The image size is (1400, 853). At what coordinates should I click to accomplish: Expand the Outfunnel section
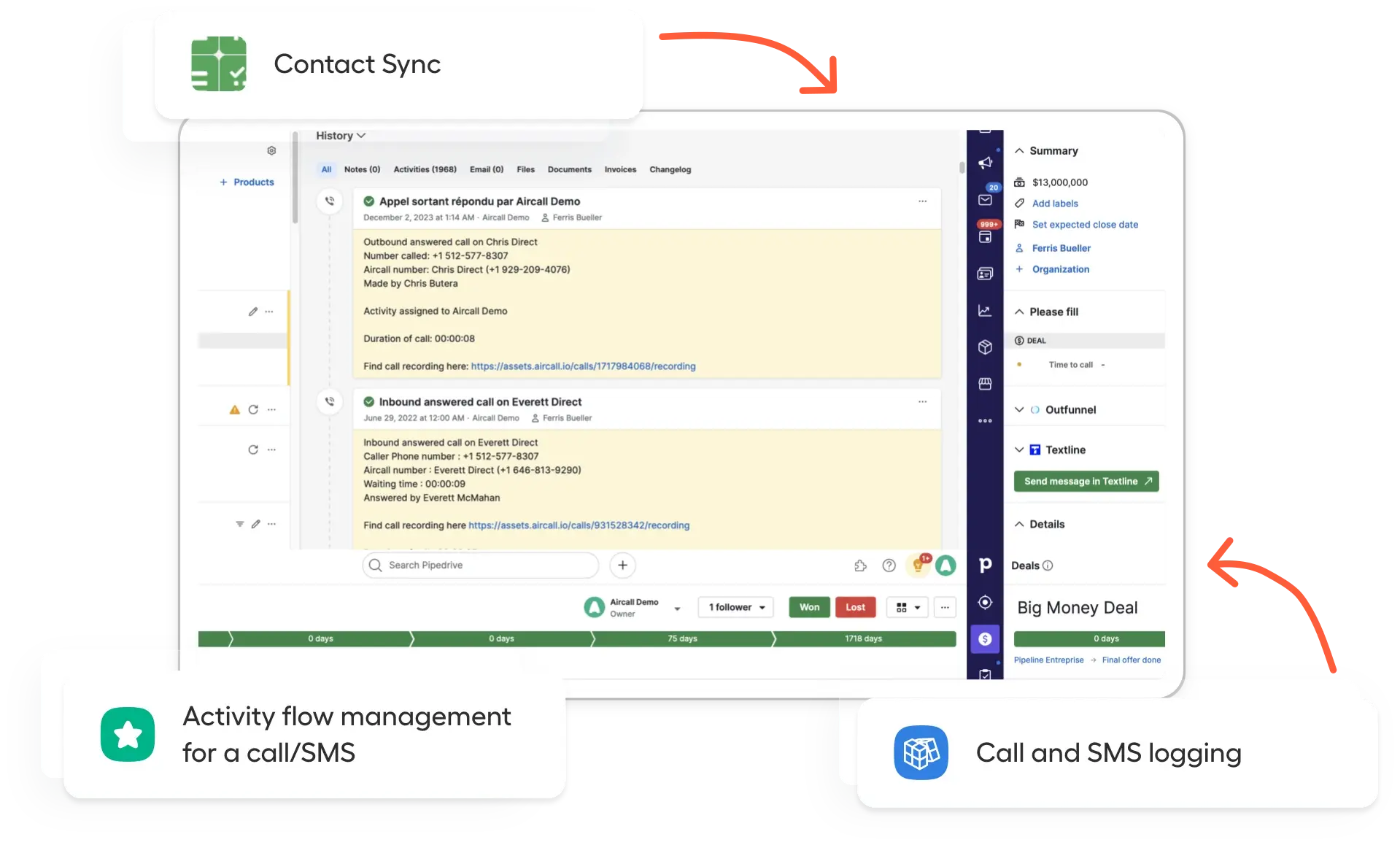point(1019,410)
